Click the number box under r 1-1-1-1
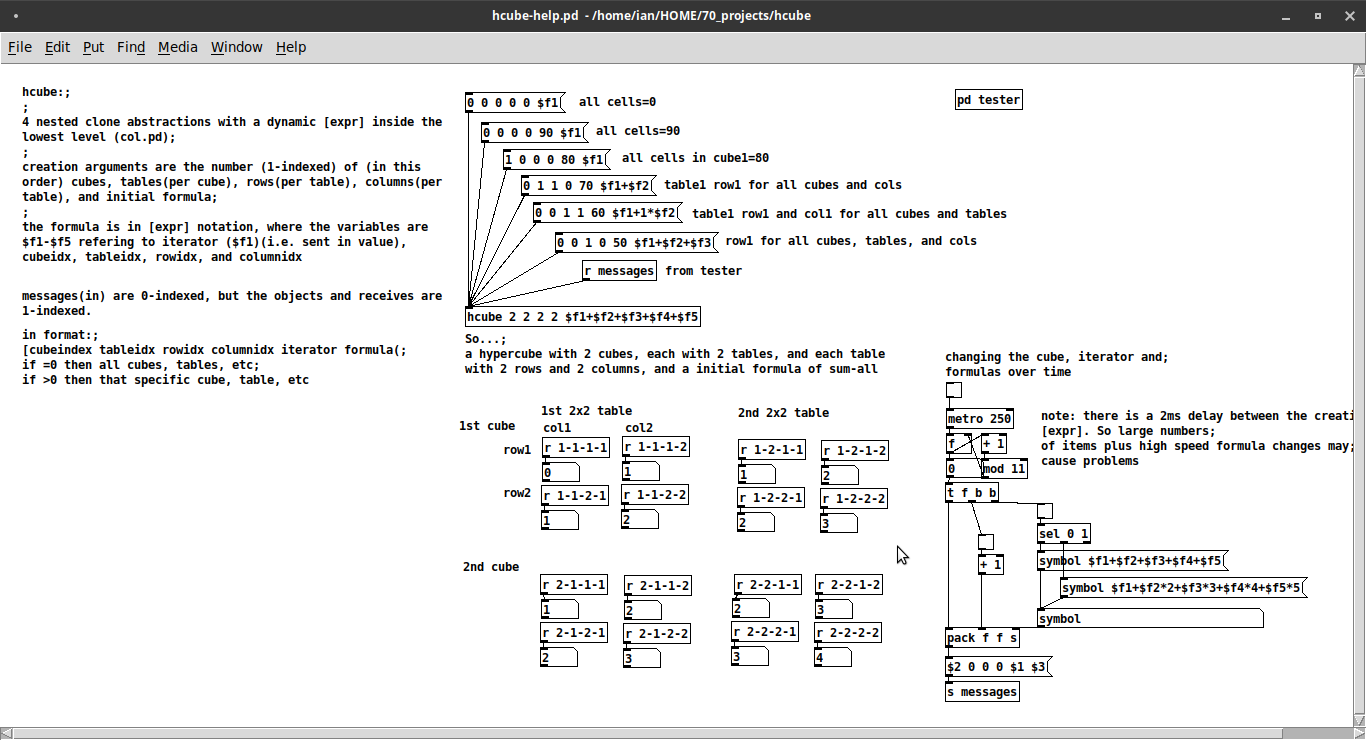This screenshot has width=1366, height=740. [x=561, y=473]
